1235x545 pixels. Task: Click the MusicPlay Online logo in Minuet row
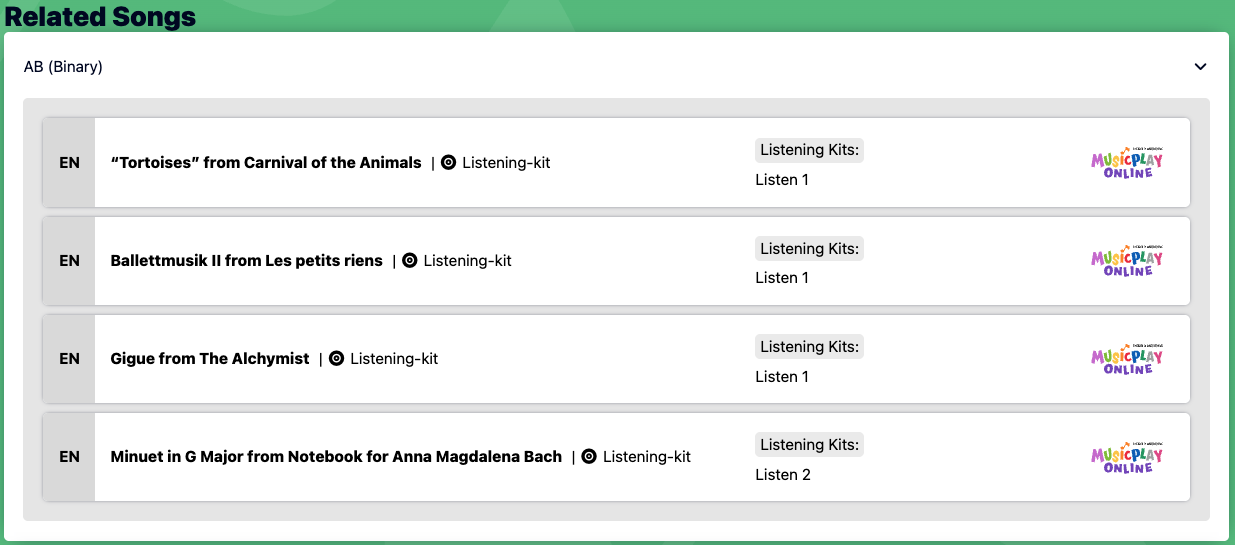point(1127,457)
